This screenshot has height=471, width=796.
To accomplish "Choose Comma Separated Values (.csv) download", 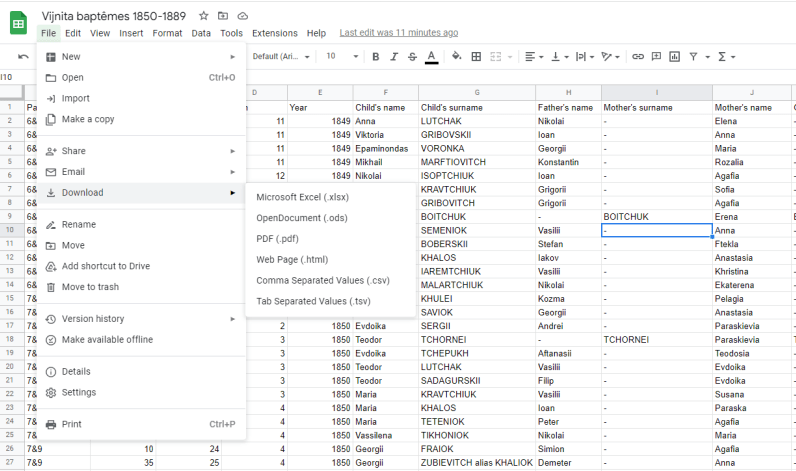I will (322, 280).
